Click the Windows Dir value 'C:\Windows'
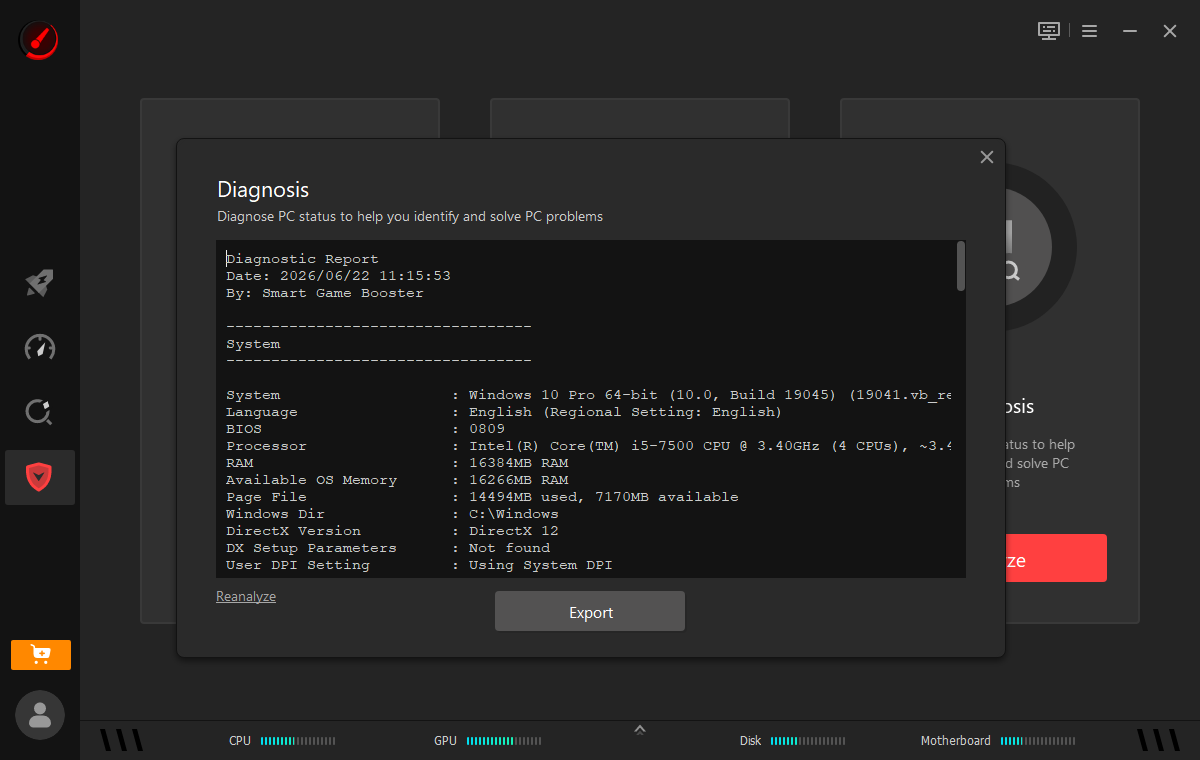The width and height of the screenshot is (1200, 760). pos(514,514)
